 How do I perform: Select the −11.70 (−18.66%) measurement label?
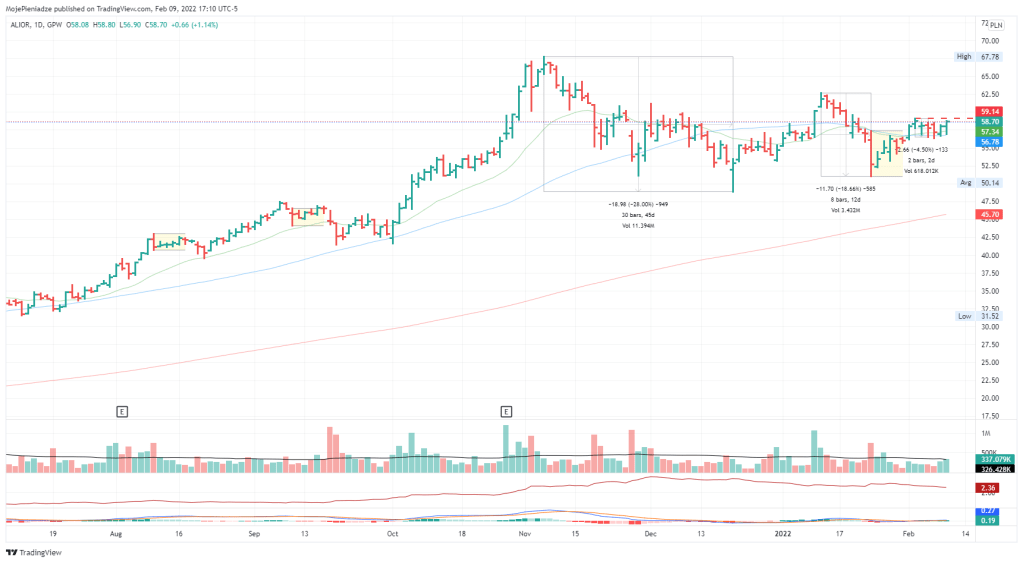point(845,188)
